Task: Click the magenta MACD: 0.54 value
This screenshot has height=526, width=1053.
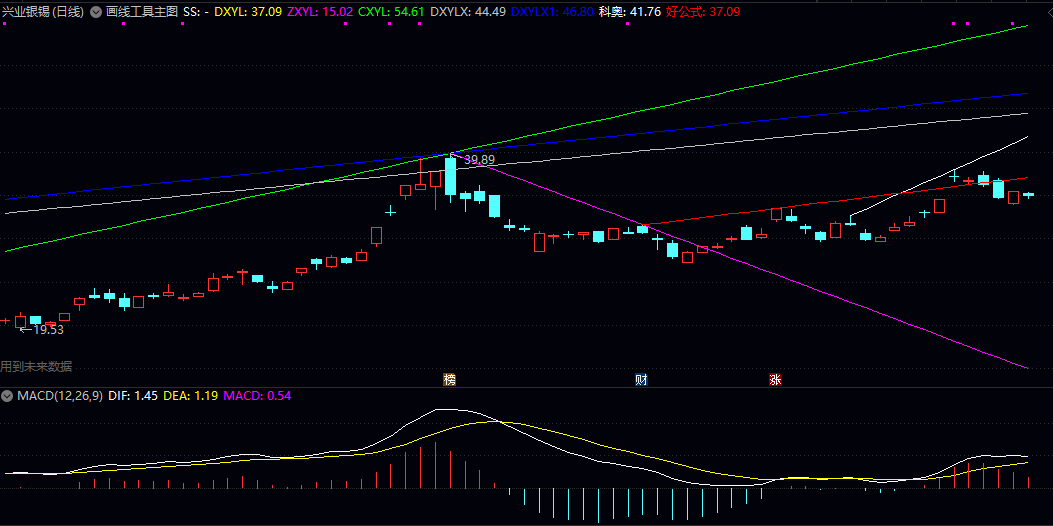Action: pos(257,396)
